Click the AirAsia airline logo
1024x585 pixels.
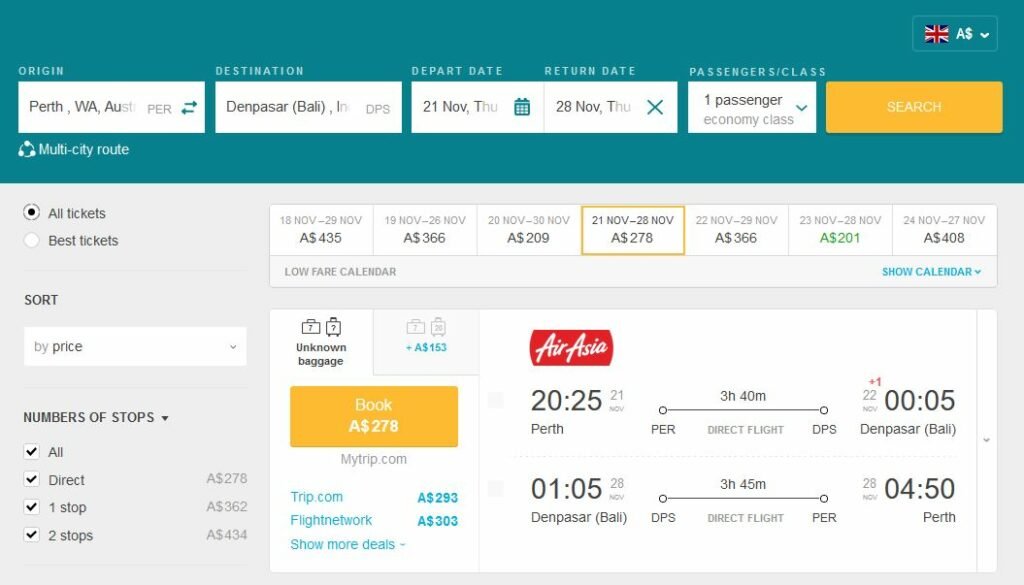[x=571, y=348]
